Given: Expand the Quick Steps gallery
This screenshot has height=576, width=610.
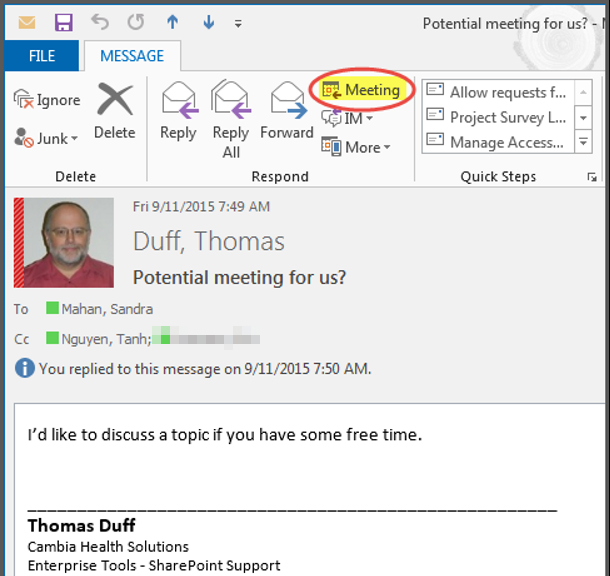Looking at the screenshot, I should point(584,141).
